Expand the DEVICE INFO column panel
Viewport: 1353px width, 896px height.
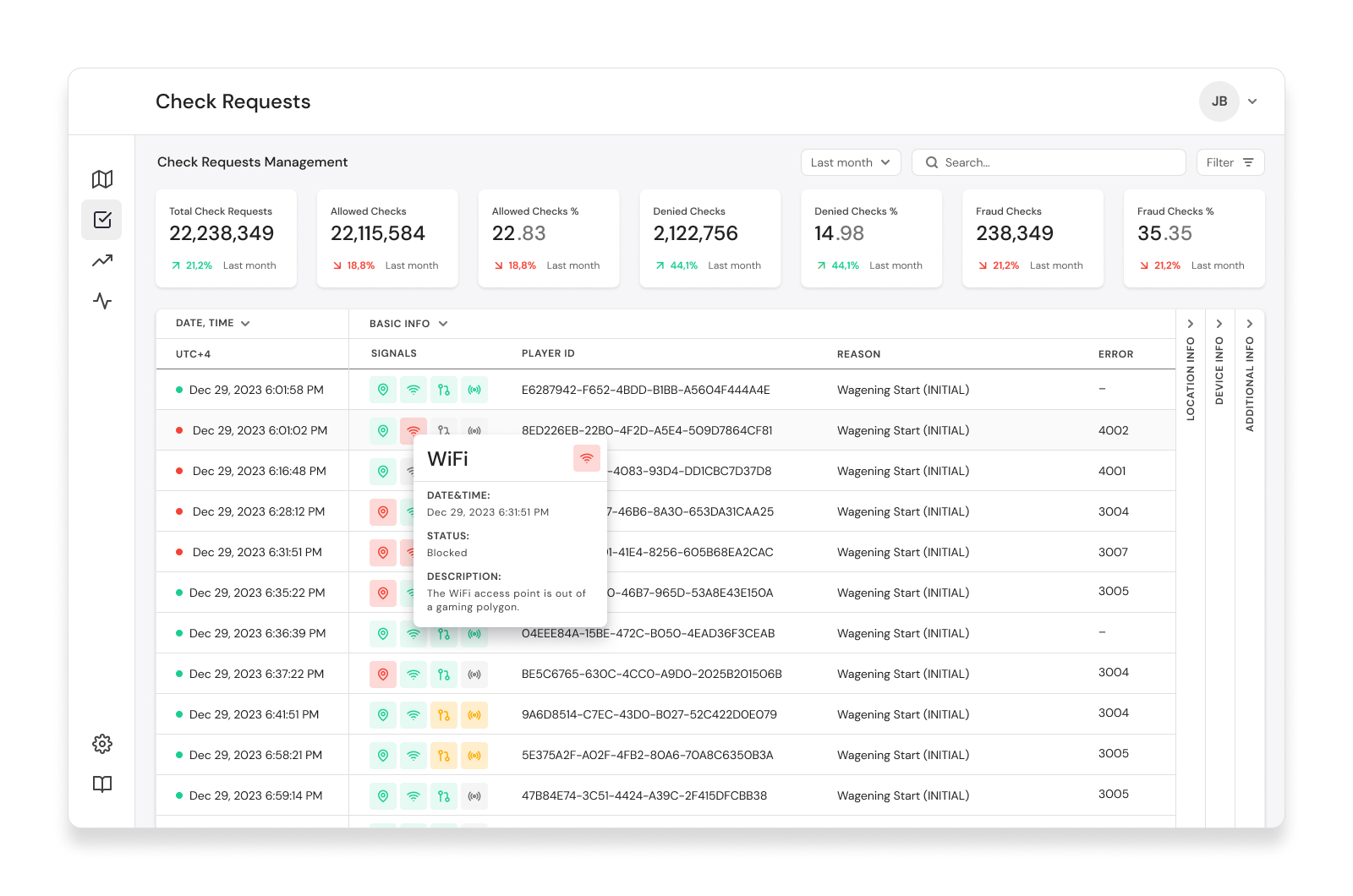1219,324
